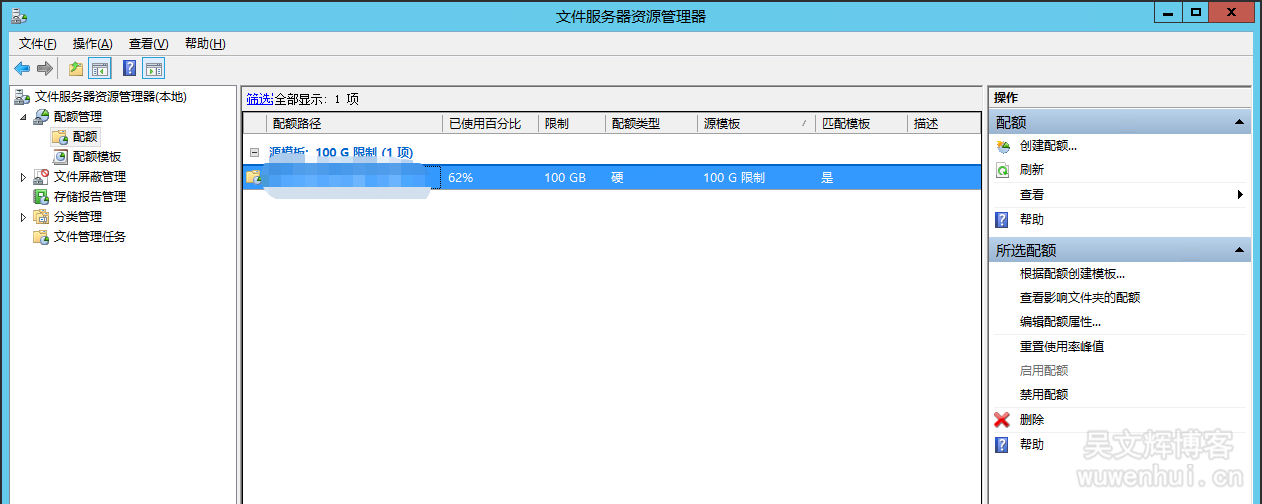The image size is (1262, 504).
Task: Click the blue question mark Help toolbar icon
Action: 130,69
